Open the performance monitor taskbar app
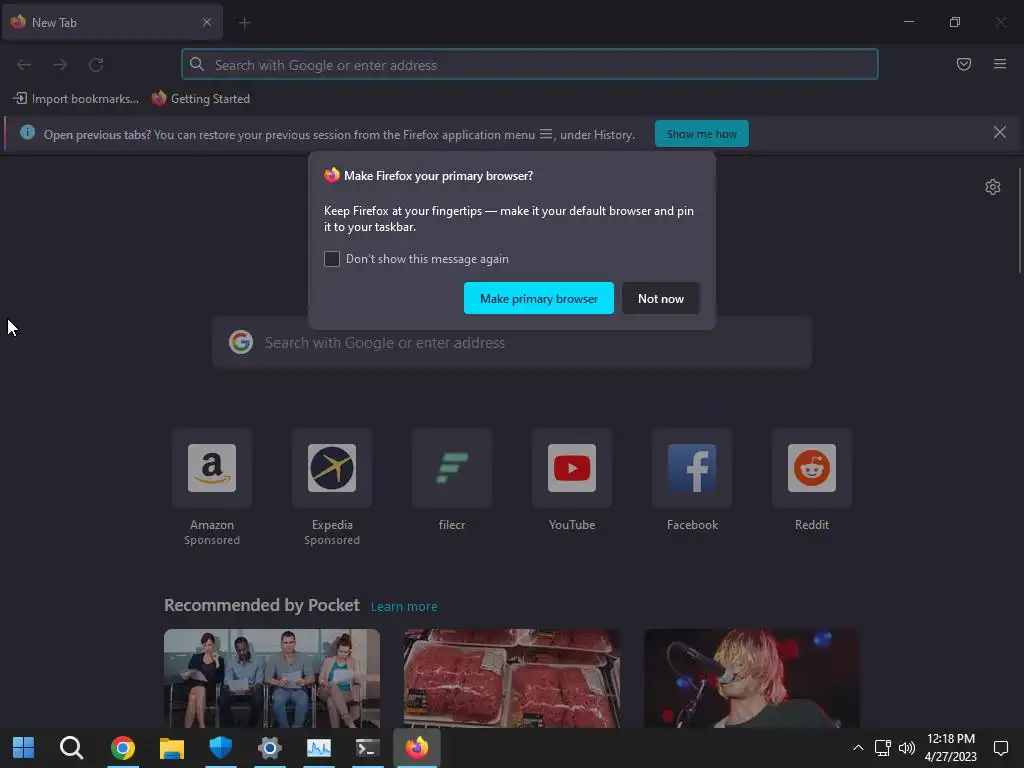 [x=319, y=748]
